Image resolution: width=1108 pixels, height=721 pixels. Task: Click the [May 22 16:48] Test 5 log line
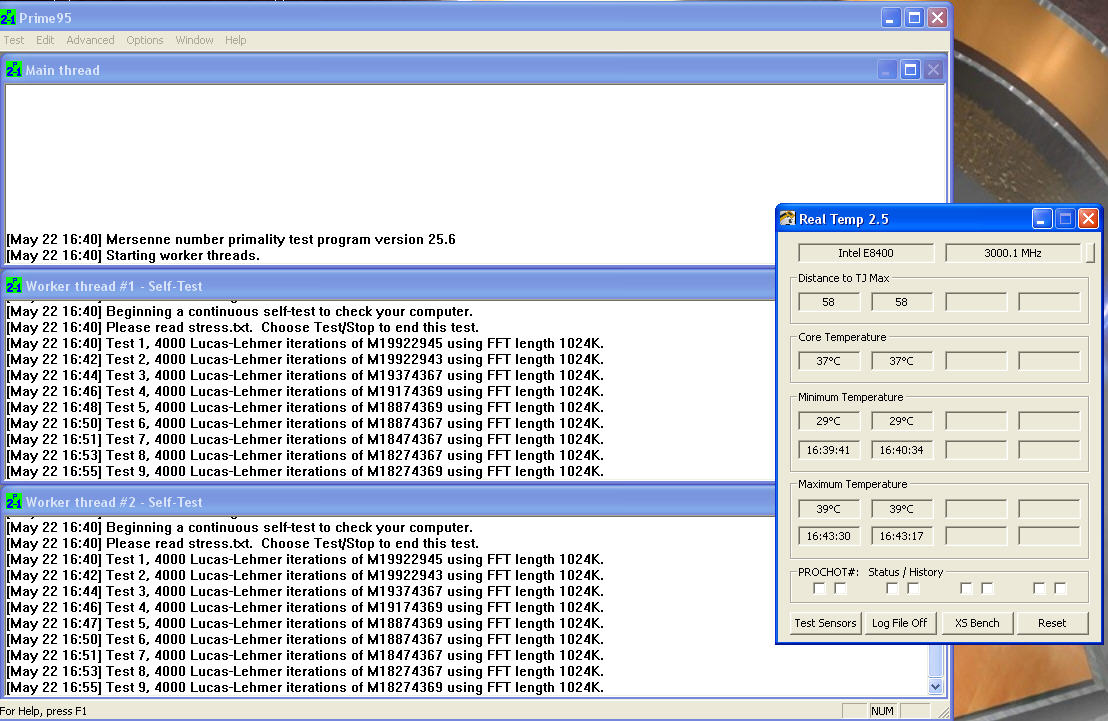click(305, 407)
